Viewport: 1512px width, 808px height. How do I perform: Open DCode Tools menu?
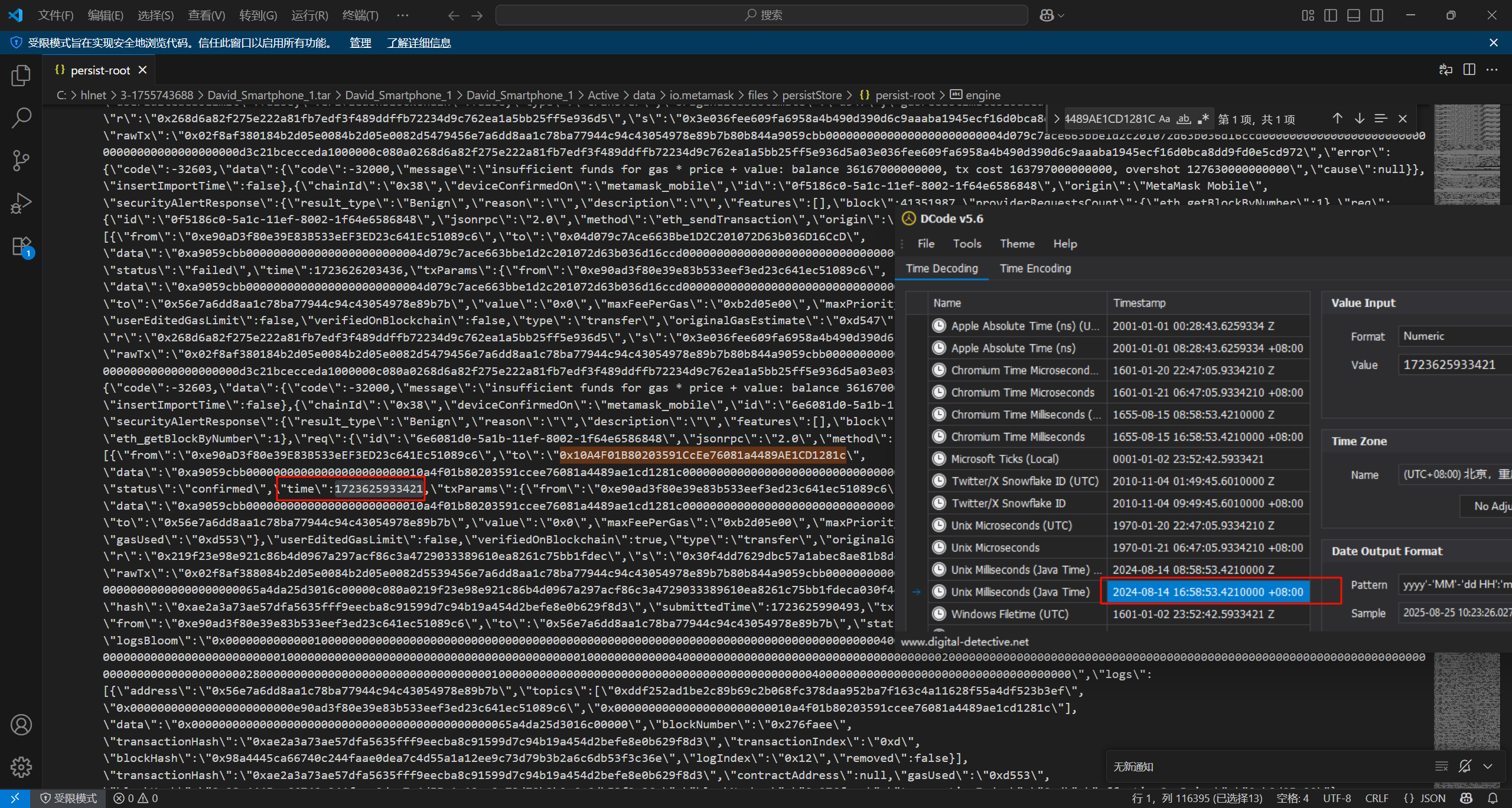coord(967,244)
